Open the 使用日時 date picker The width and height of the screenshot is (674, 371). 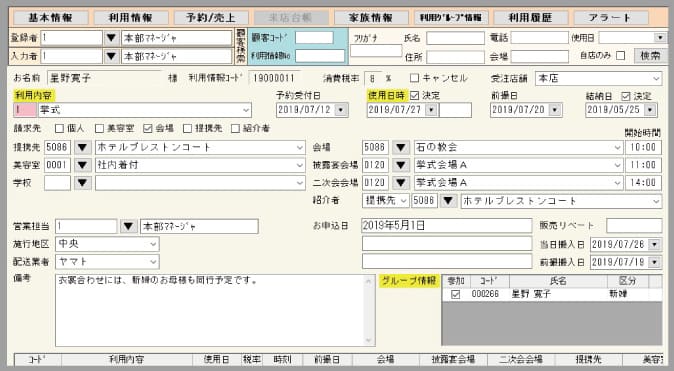[431, 110]
